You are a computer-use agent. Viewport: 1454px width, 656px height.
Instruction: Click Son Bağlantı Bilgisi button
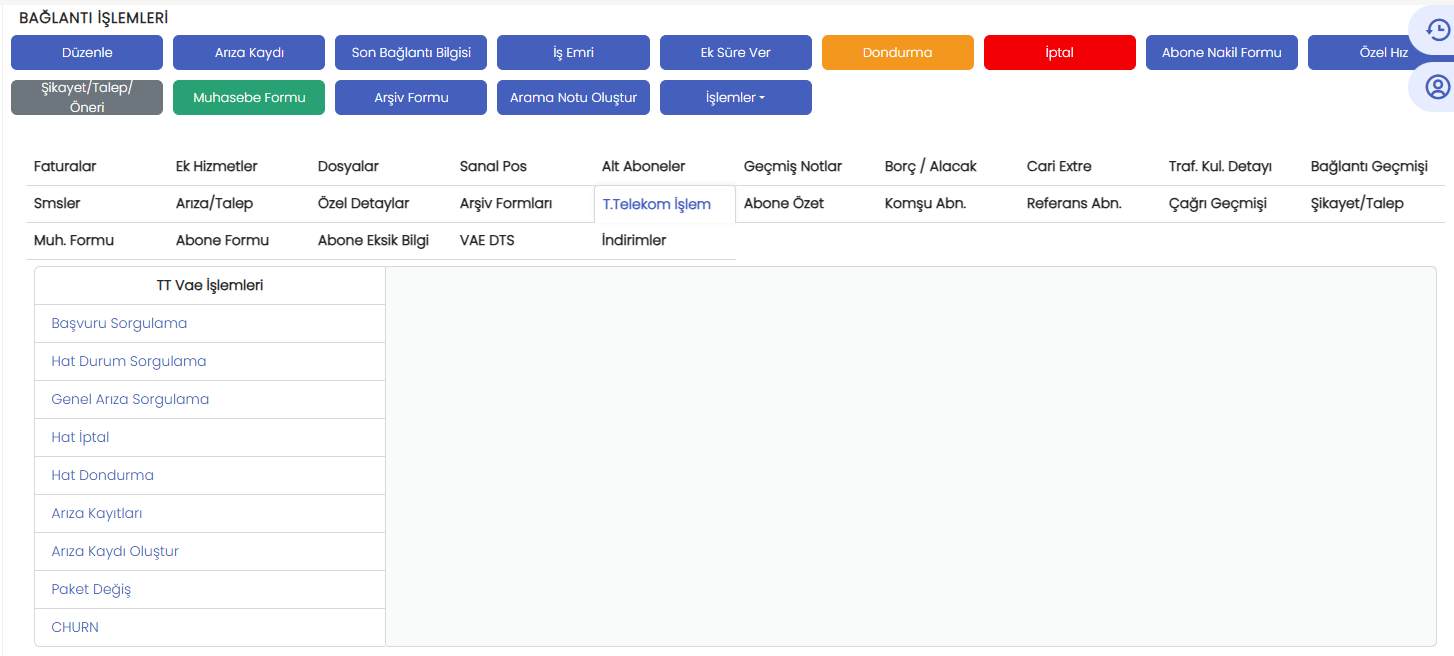[x=411, y=53]
